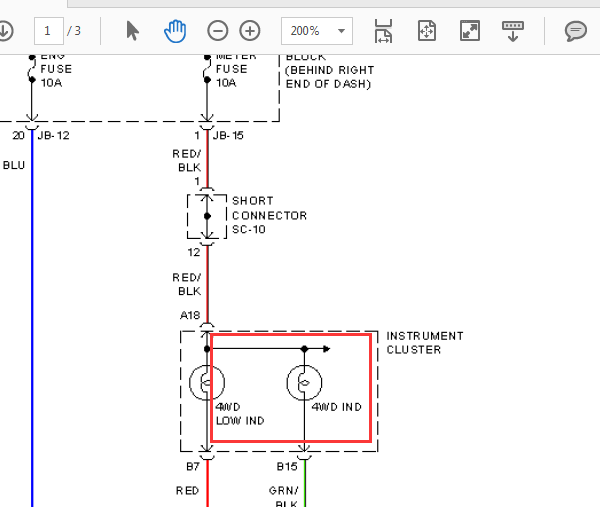Click the BLU wire color label
The image size is (600, 507).
(x=14, y=165)
